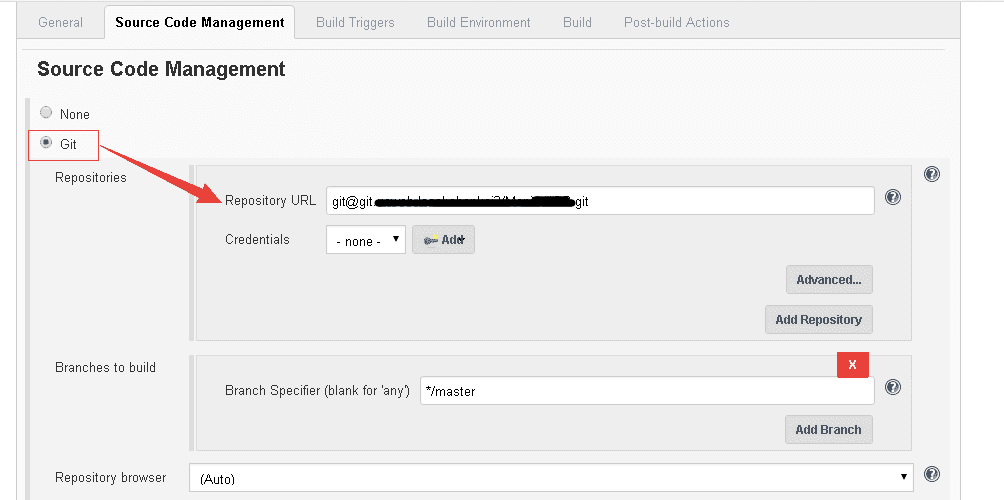Switch to the General tab

point(60,22)
